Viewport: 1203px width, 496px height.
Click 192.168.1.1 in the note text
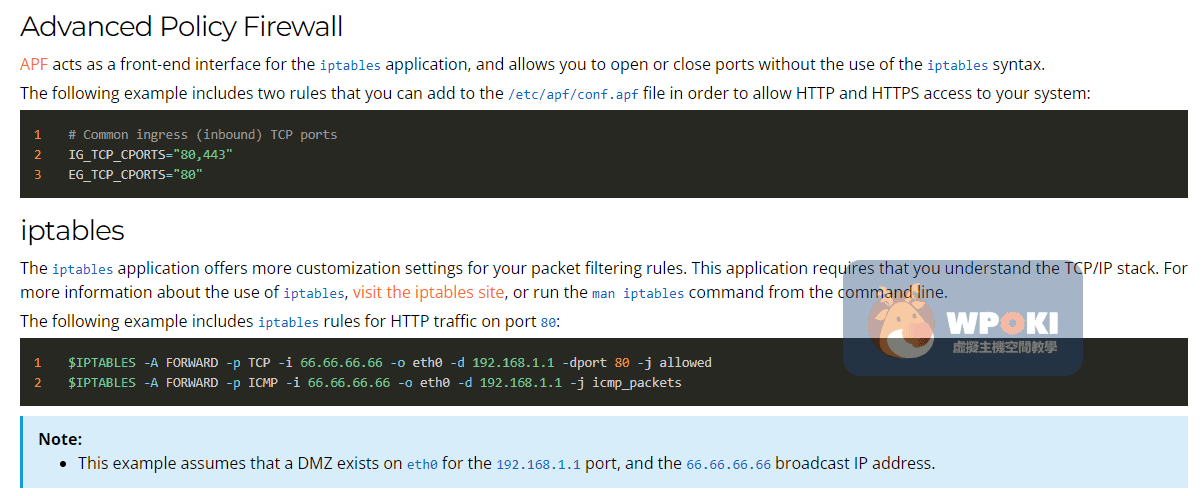coord(538,465)
